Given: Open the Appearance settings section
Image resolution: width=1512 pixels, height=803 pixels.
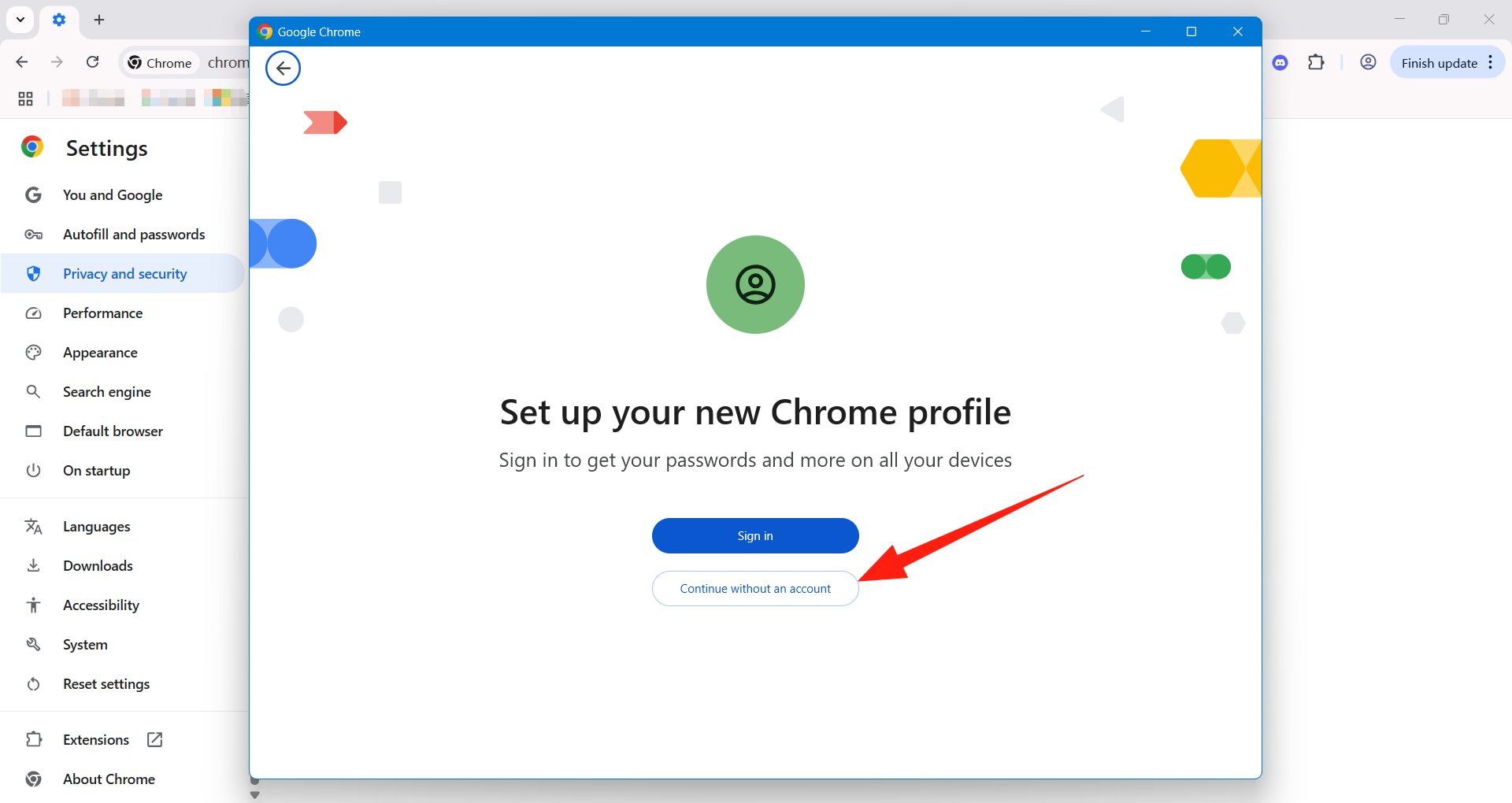Looking at the screenshot, I should point(100,353).
